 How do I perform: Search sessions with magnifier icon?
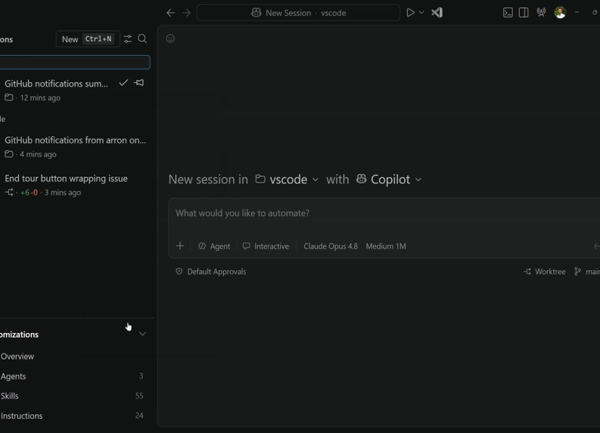(142, 39)
